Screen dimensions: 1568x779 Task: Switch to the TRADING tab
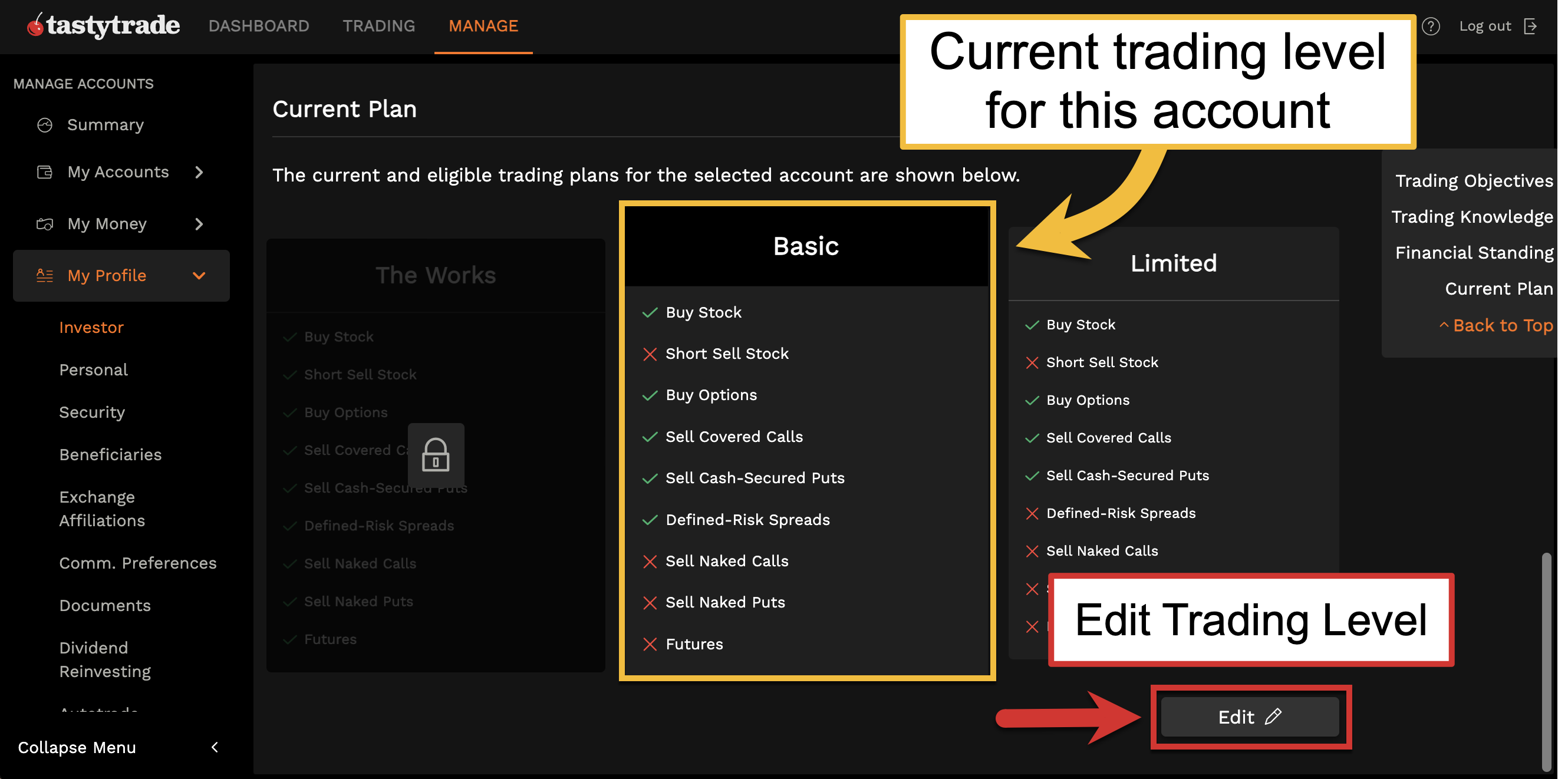(x=378, y=25)
